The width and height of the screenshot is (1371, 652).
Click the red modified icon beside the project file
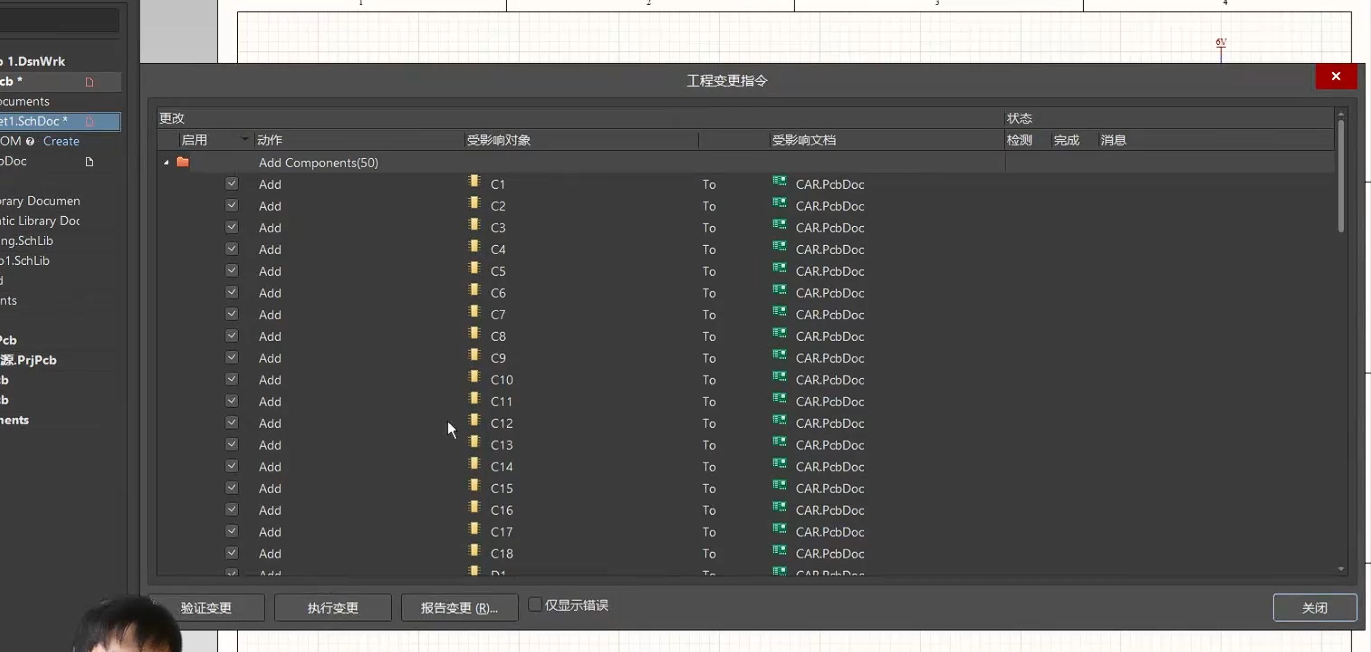tap(89, 82)
